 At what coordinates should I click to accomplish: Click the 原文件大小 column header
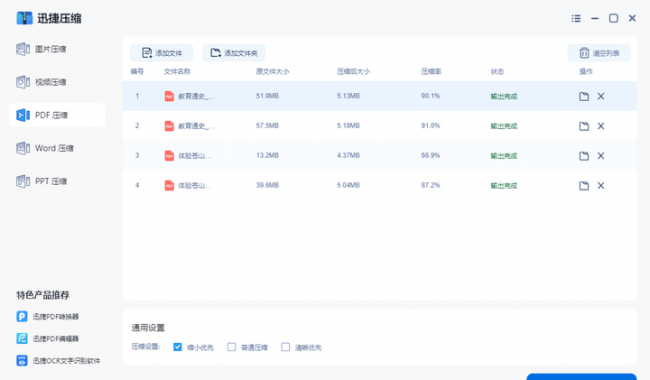tap(272, 72)
